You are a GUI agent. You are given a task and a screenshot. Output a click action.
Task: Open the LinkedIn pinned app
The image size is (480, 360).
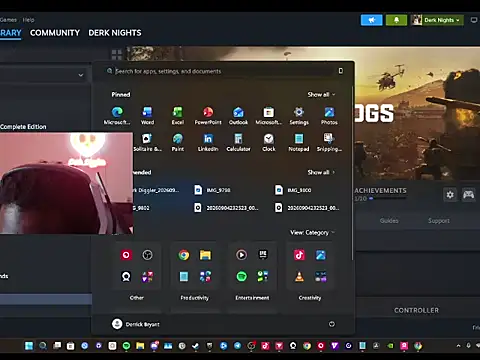pyautogui.click(x=208, y=143)
